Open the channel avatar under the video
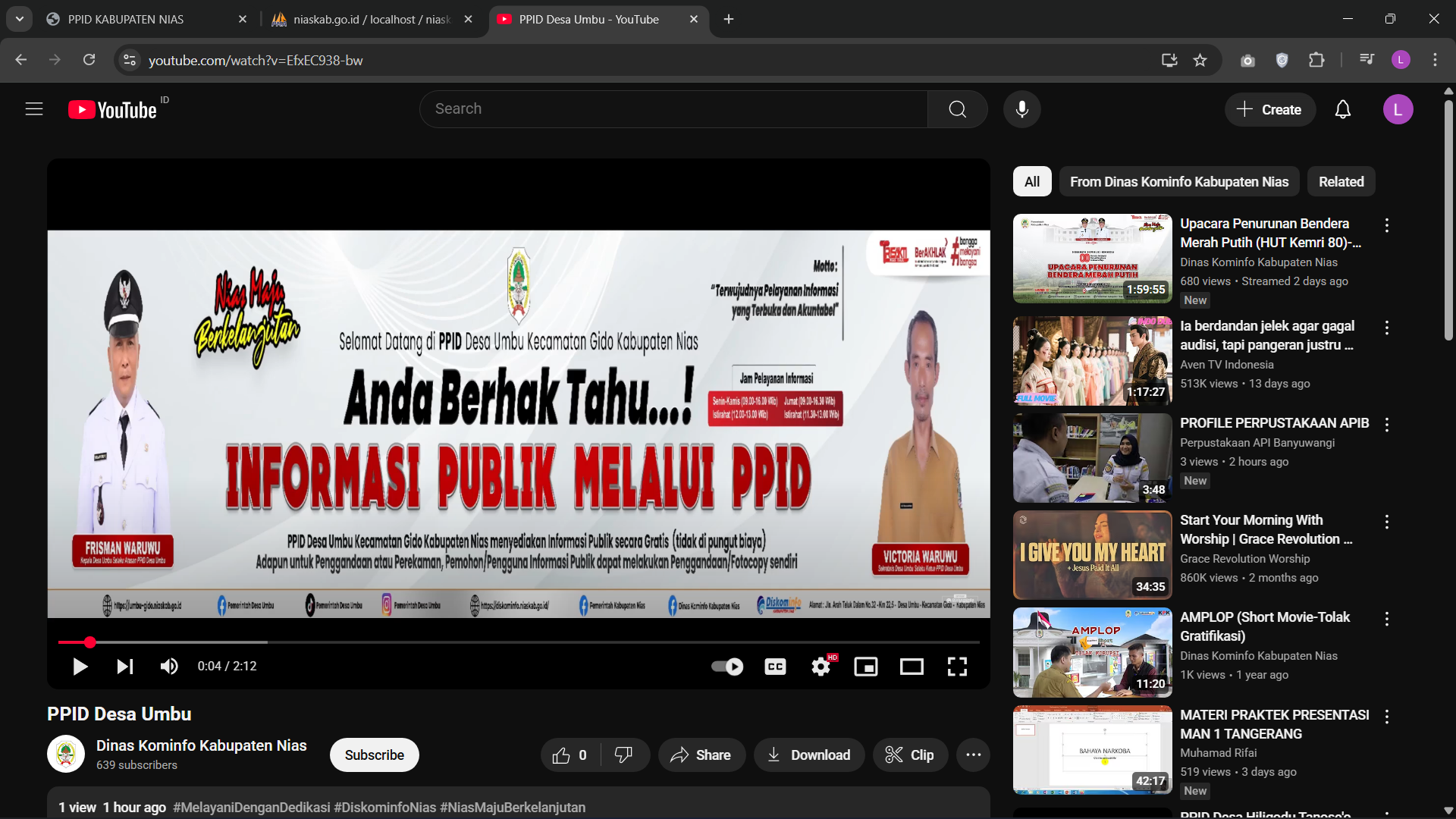Screen dimensions: 1456x819 pyautogui.click(x=66, y=755)
